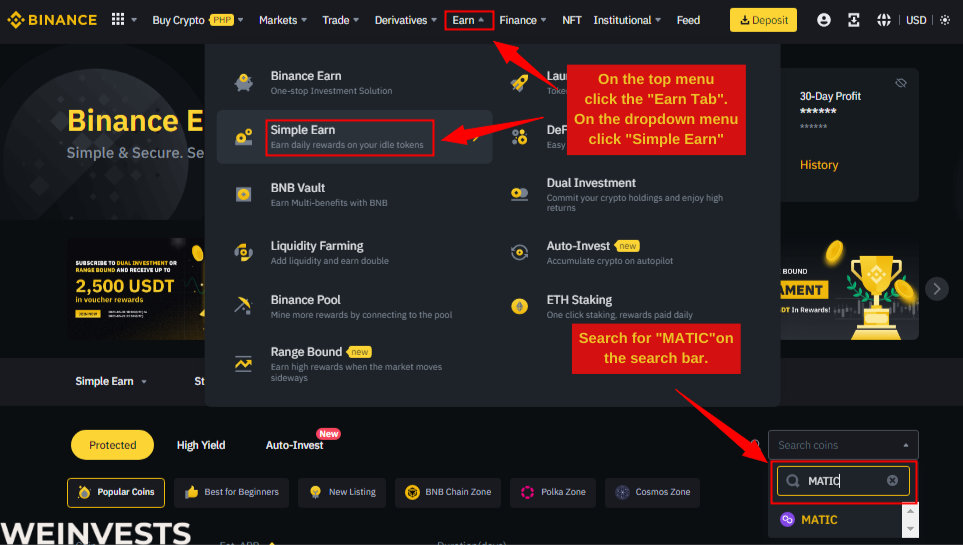Select the New Listing filter

342,492
